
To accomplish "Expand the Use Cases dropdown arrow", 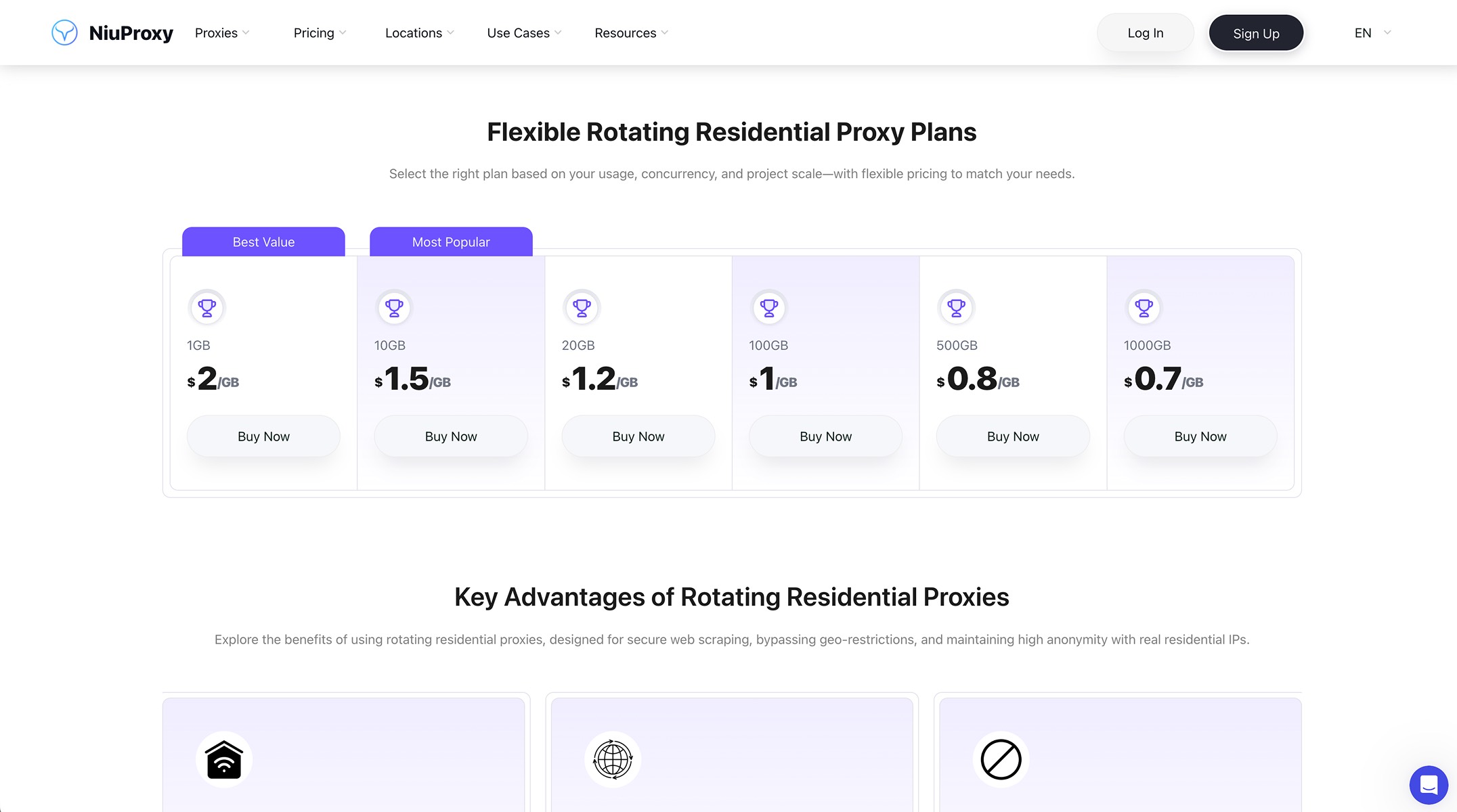I will (x=558, y=32).
